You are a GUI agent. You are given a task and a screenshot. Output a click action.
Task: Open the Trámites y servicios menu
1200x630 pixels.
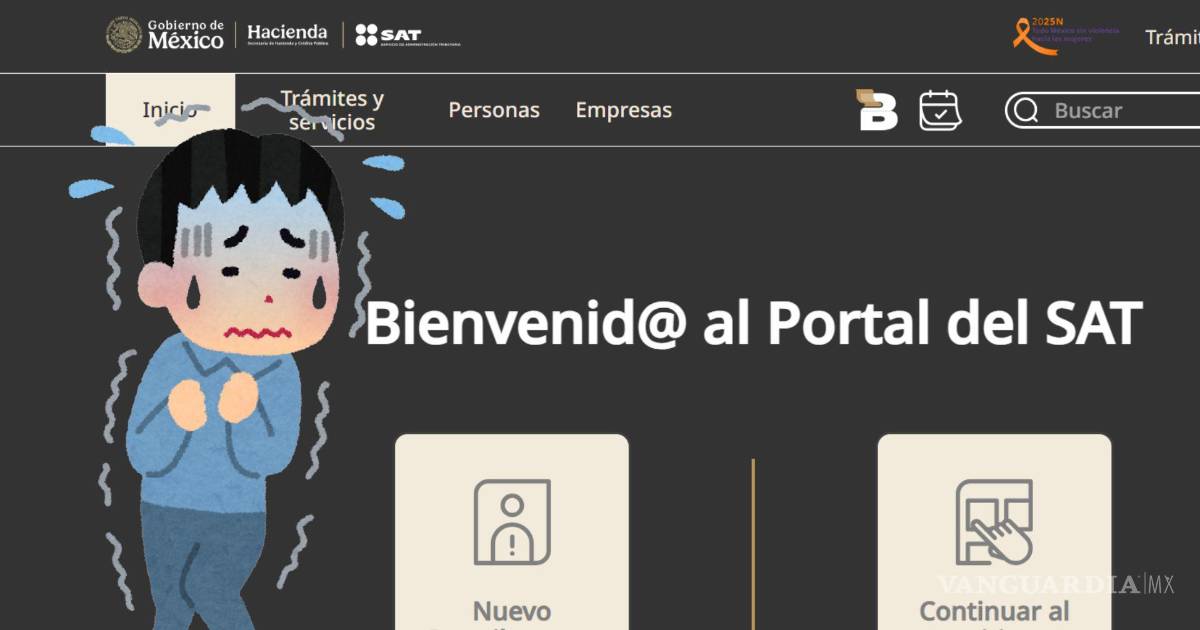tap(332, 110)
